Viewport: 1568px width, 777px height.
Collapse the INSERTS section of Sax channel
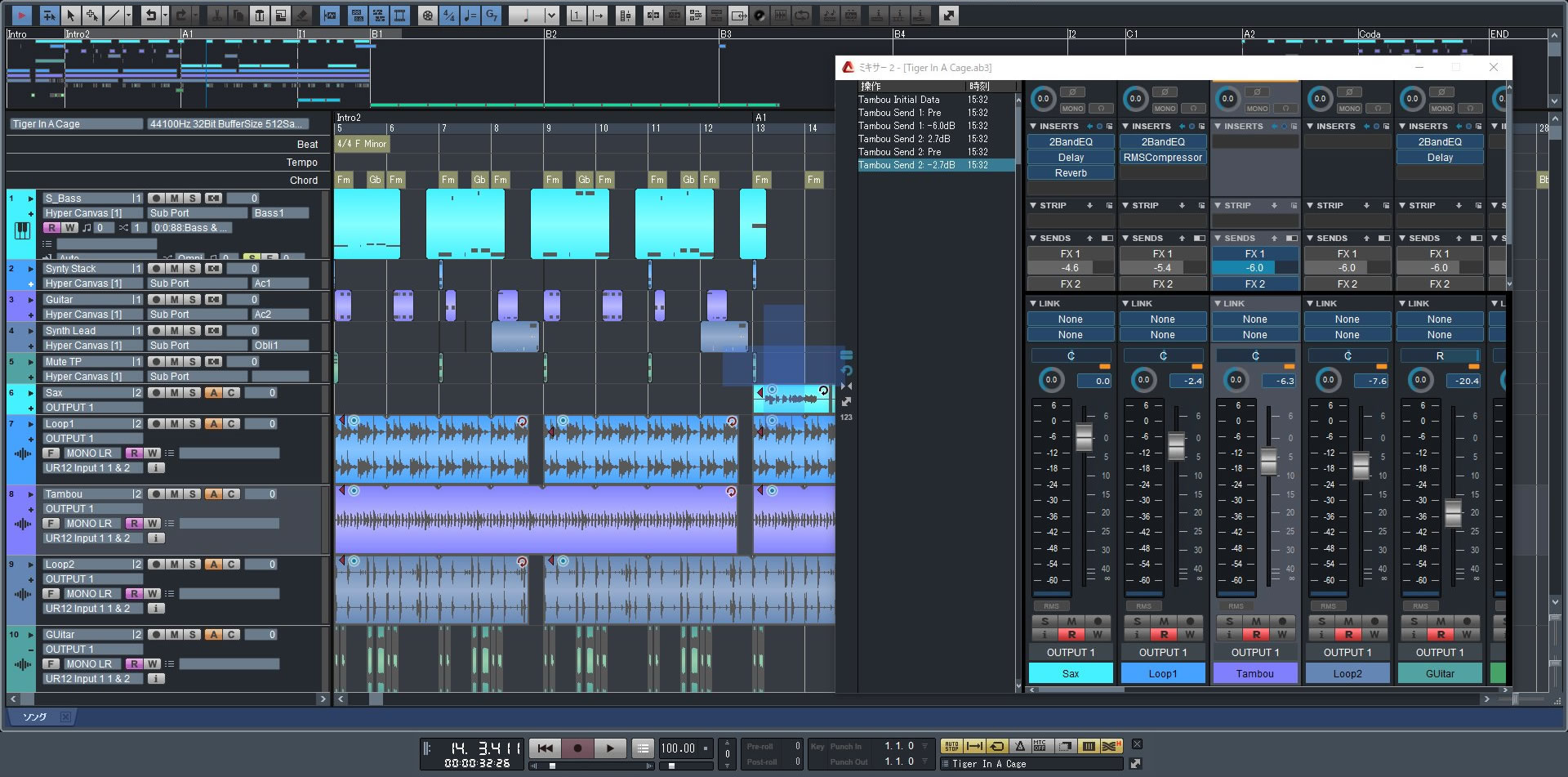[1033, 127]
